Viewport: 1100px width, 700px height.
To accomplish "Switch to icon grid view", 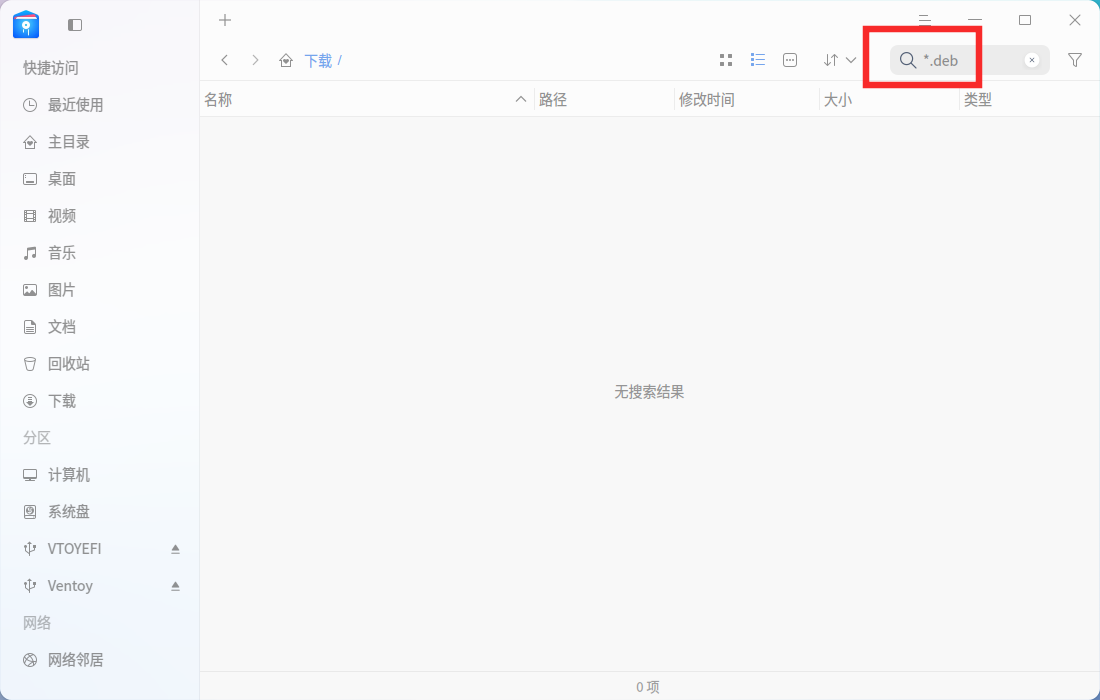I will coord(726,60).
